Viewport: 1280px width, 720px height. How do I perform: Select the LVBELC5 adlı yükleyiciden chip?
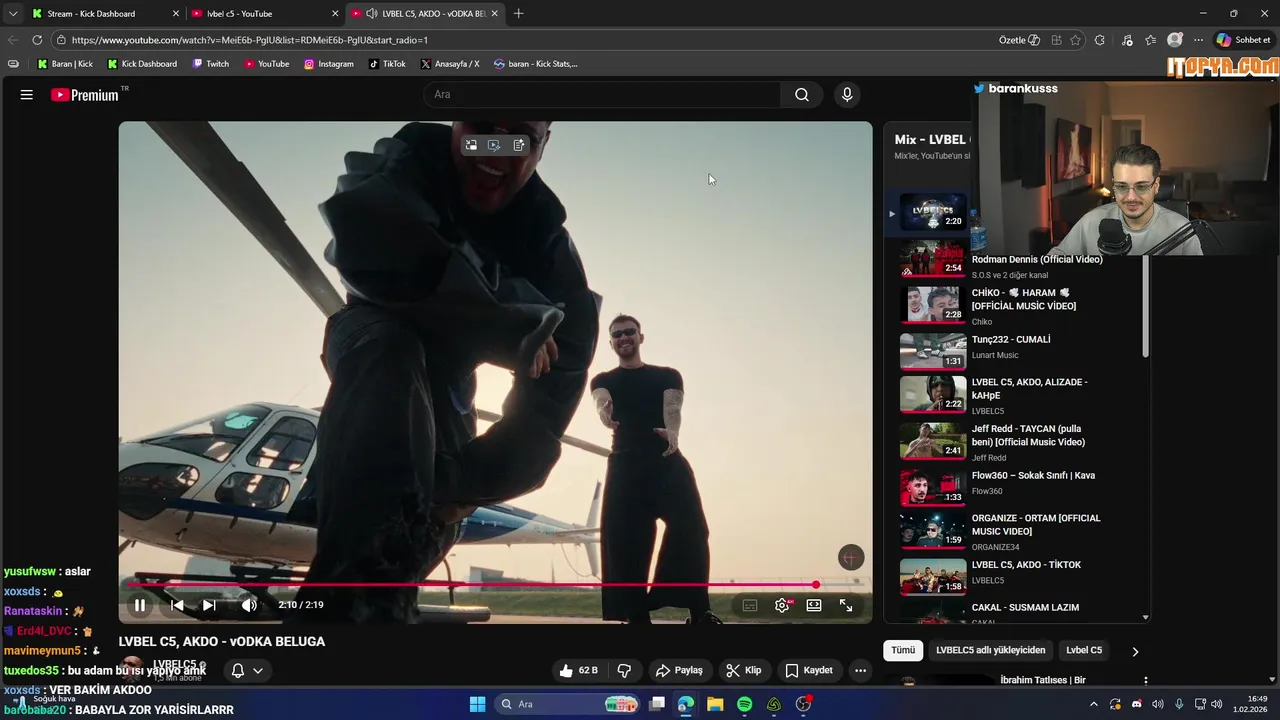990,650
